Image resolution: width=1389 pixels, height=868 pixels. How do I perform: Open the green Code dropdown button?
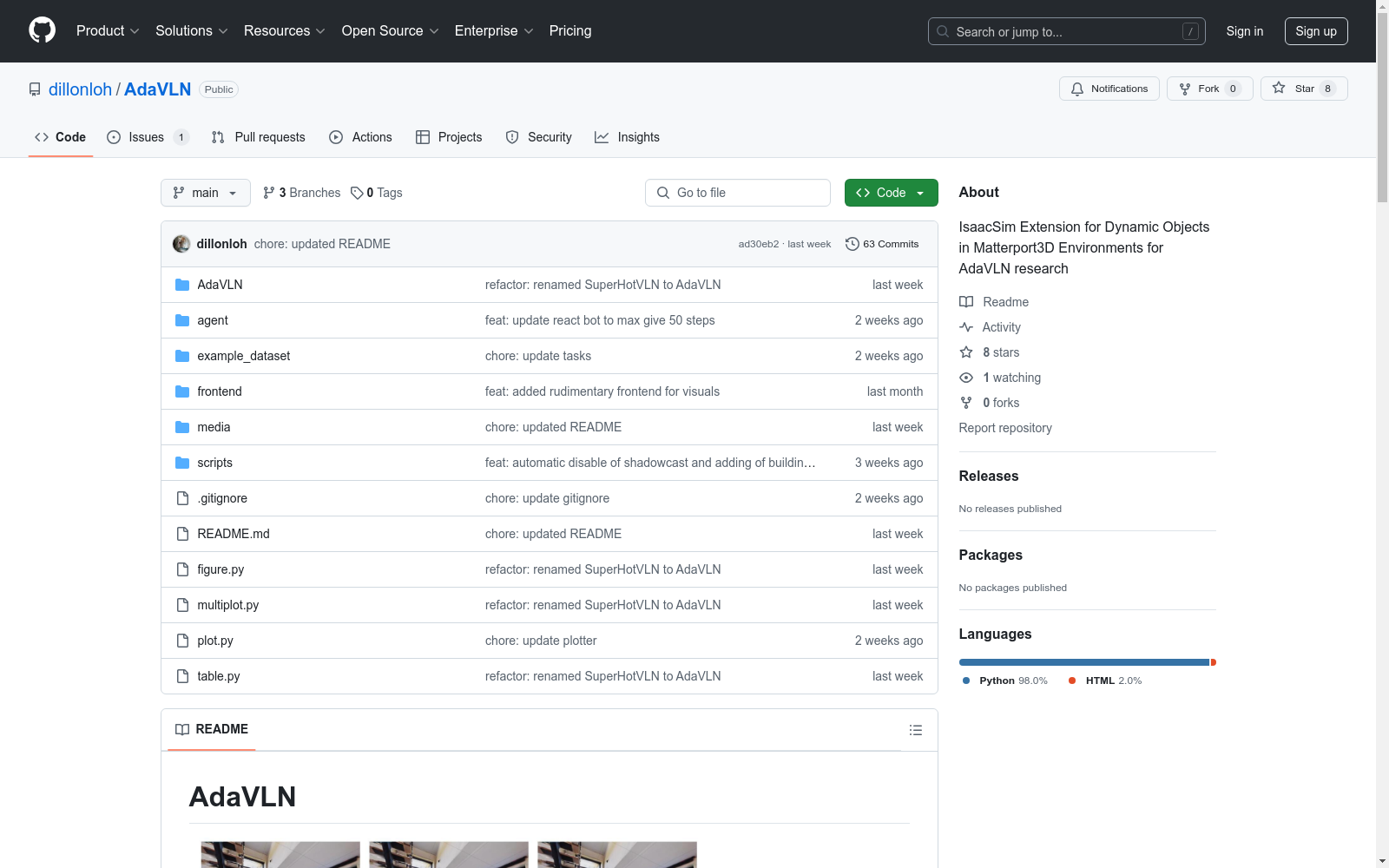point(891,193)
